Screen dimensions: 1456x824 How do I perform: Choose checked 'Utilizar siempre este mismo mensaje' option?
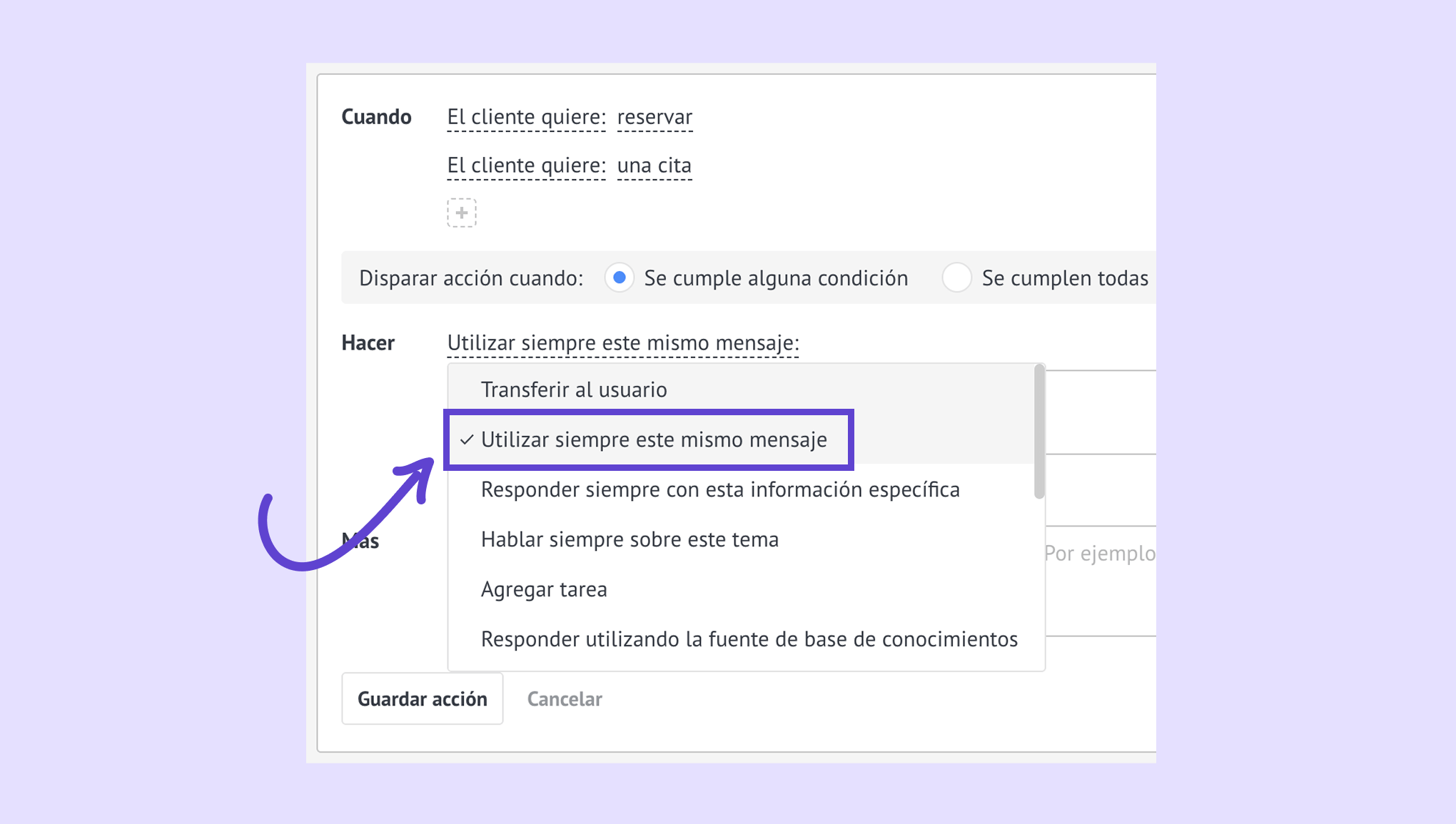[653, 439]
